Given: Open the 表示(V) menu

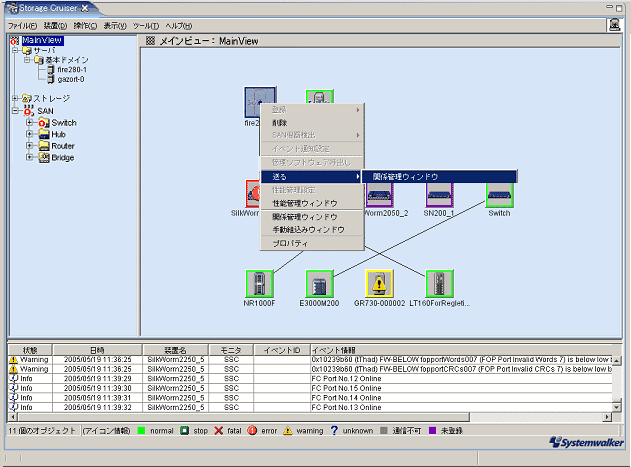Looking at the screenshot, I should pos(115,26).
